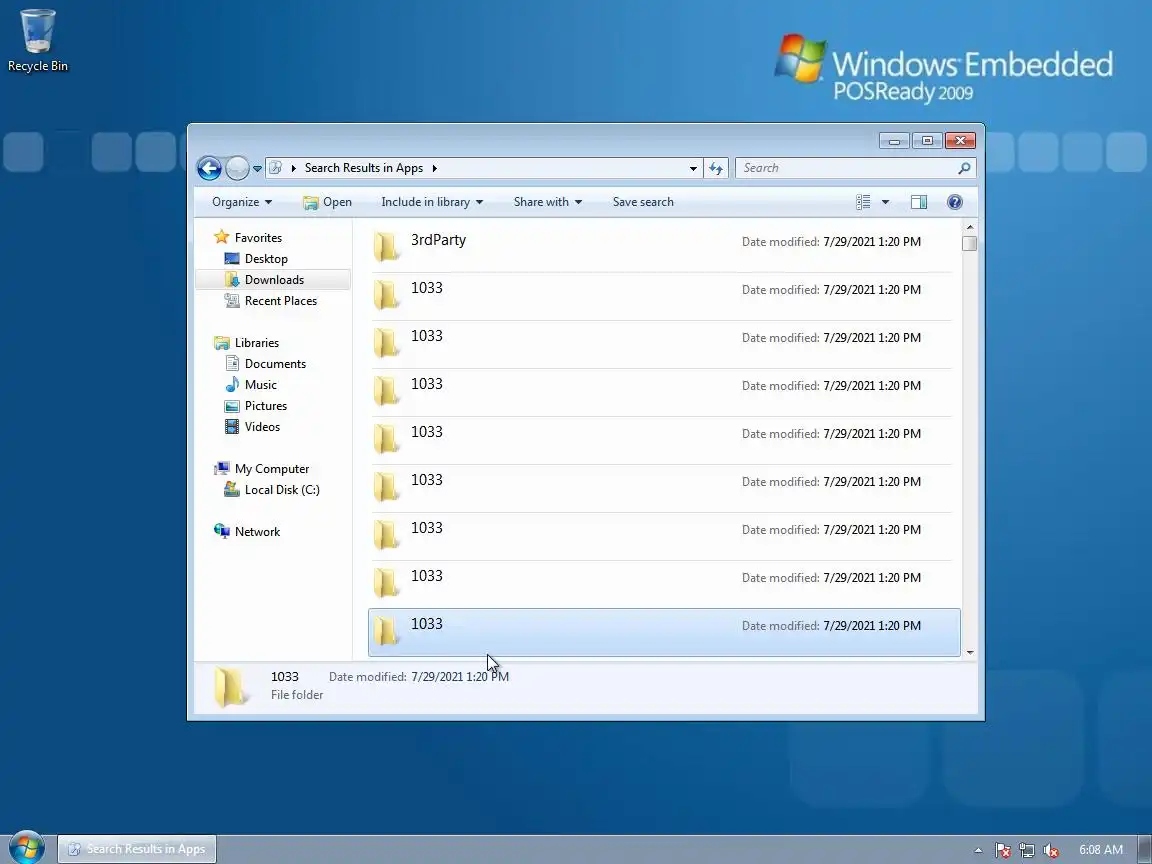Open the Start menu orb
Viewport: 1152px width, 864px height.
[26, 847]
